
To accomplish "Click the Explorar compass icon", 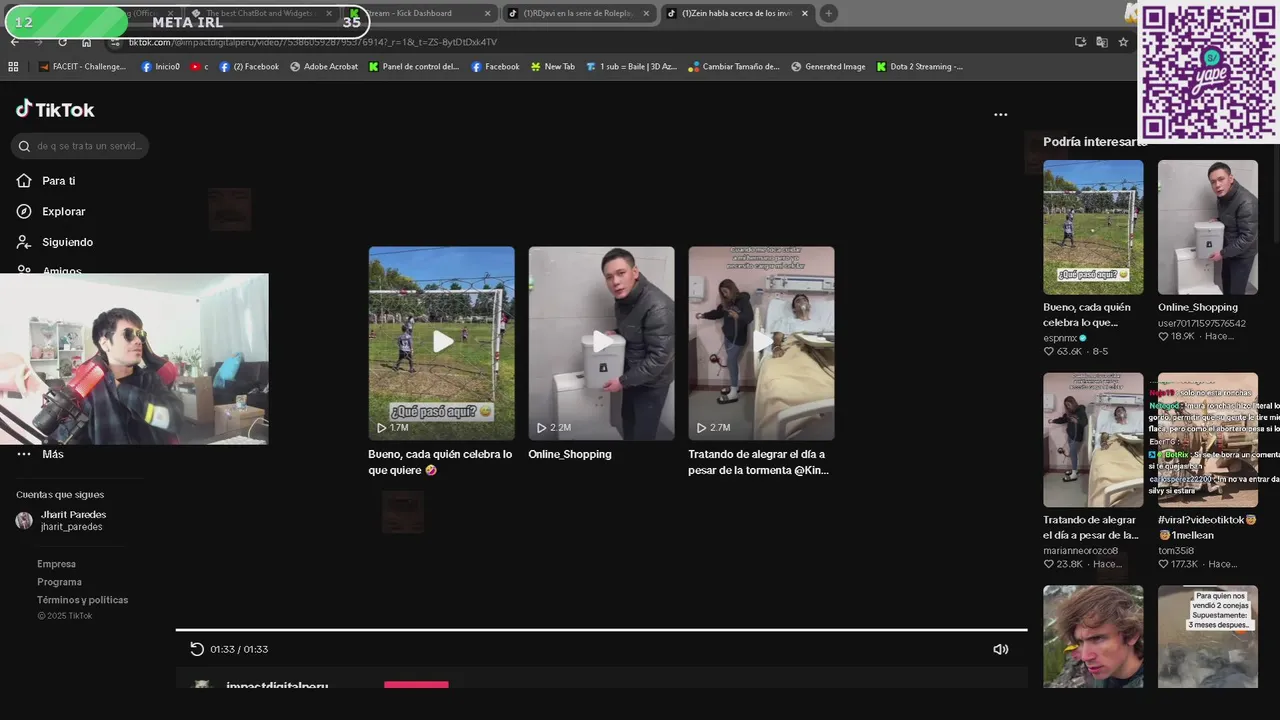I will coord(24,211).
